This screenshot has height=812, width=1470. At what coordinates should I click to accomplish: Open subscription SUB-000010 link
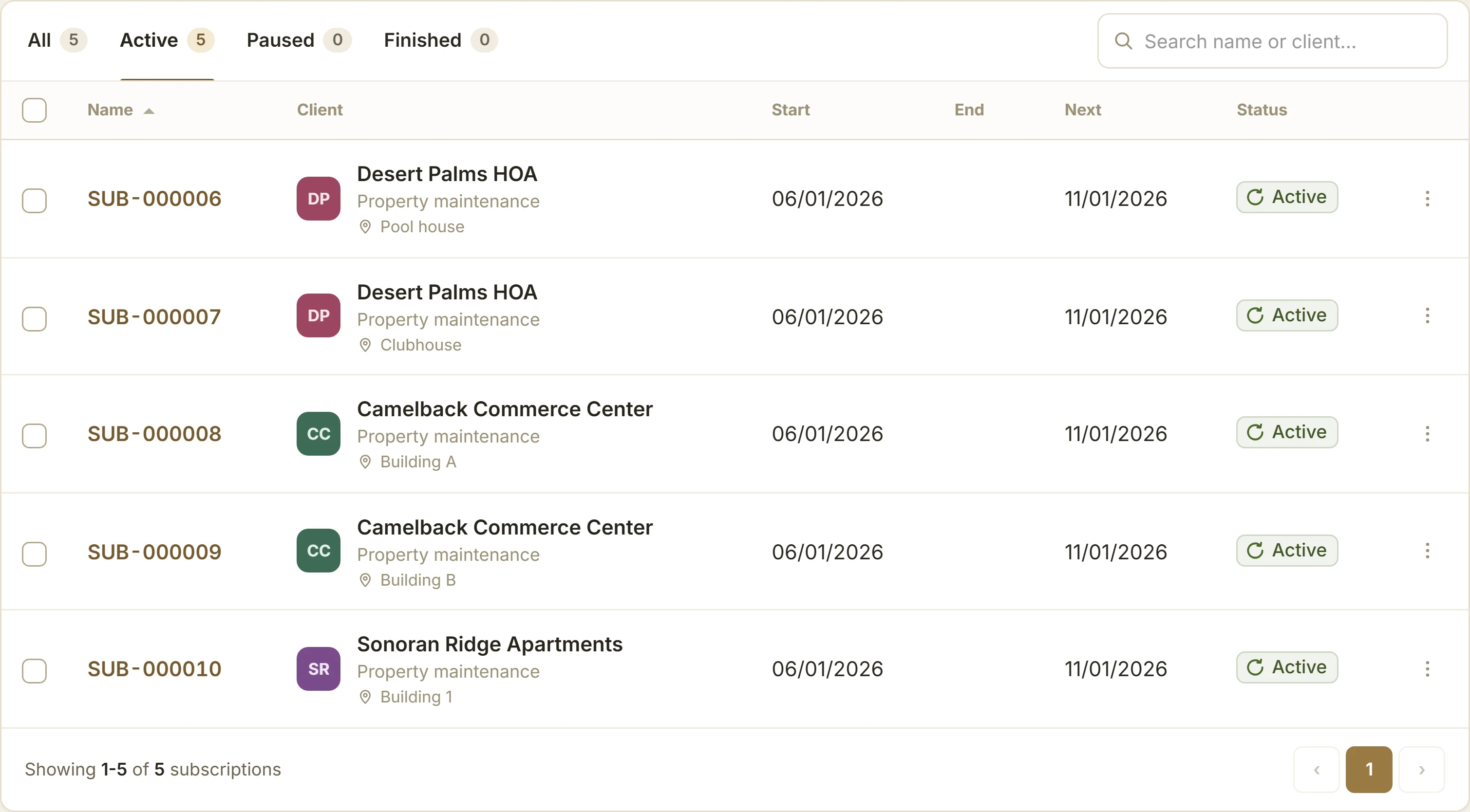click(154, 668)
